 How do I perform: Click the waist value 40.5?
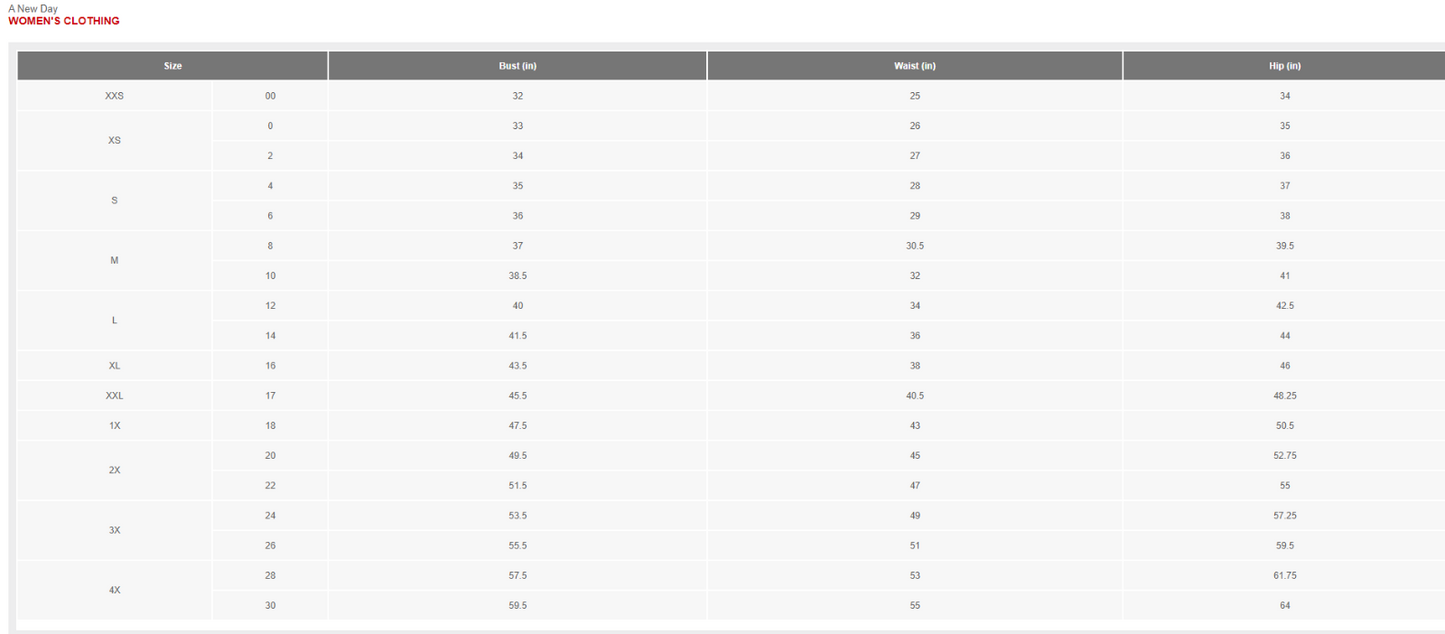click(x=915, y=396)
